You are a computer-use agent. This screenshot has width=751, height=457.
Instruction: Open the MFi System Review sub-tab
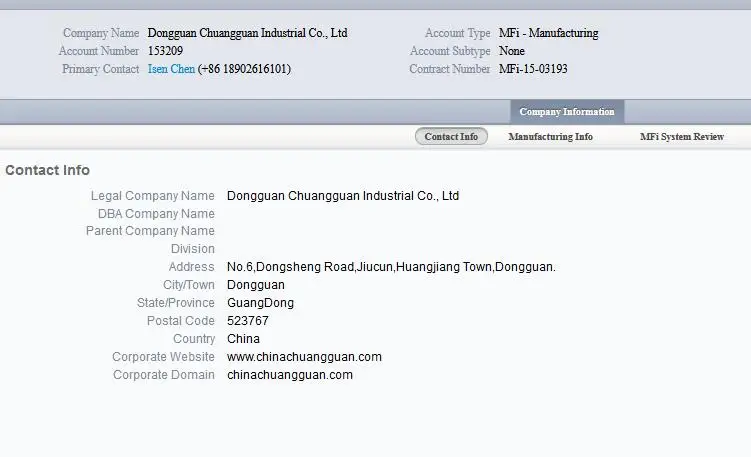click(x=682, y=137)
